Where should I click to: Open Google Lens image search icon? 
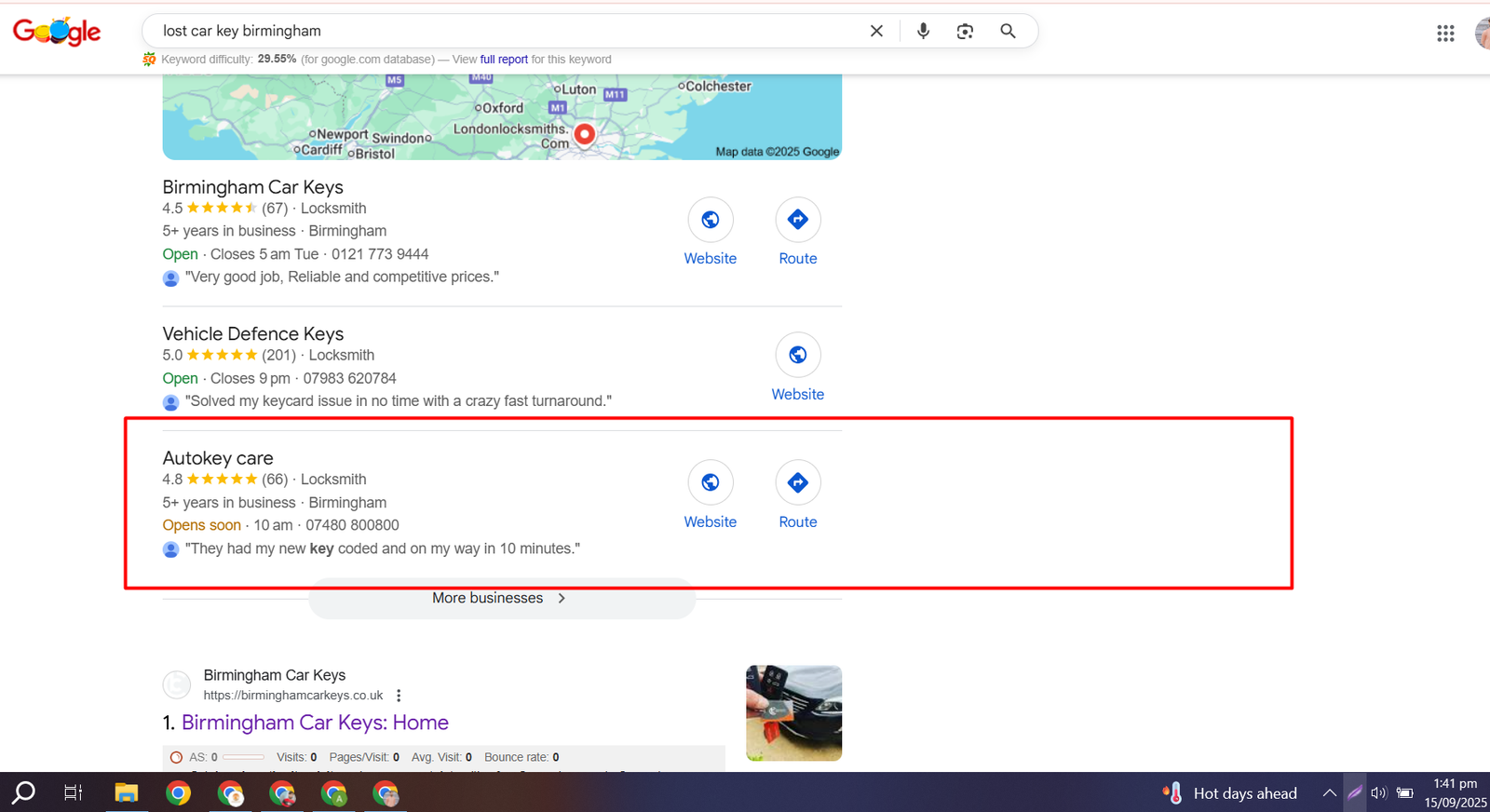tap(965, 31)
